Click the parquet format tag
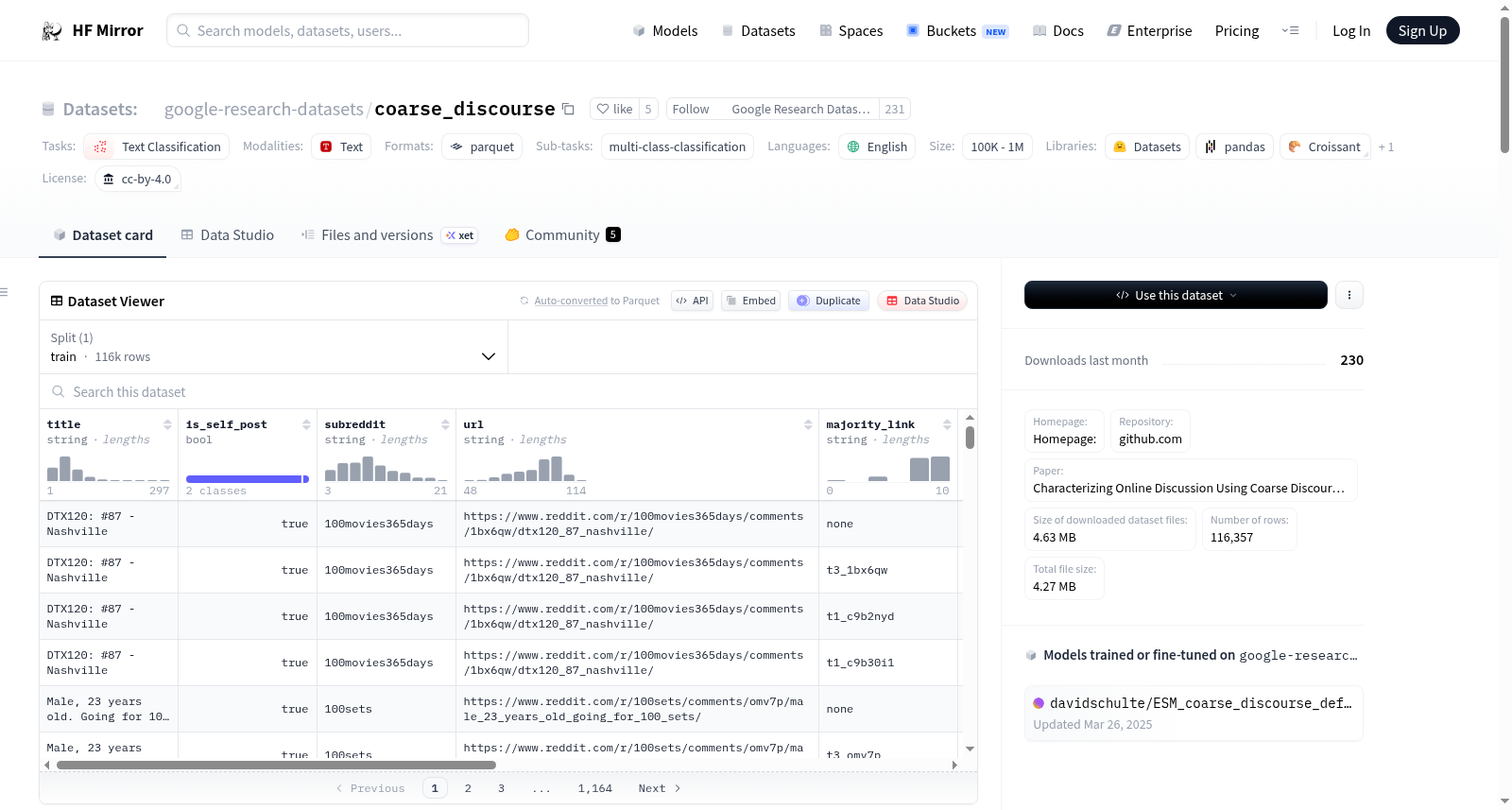This screenshot has width=1512, height=810. click(482, 146)
